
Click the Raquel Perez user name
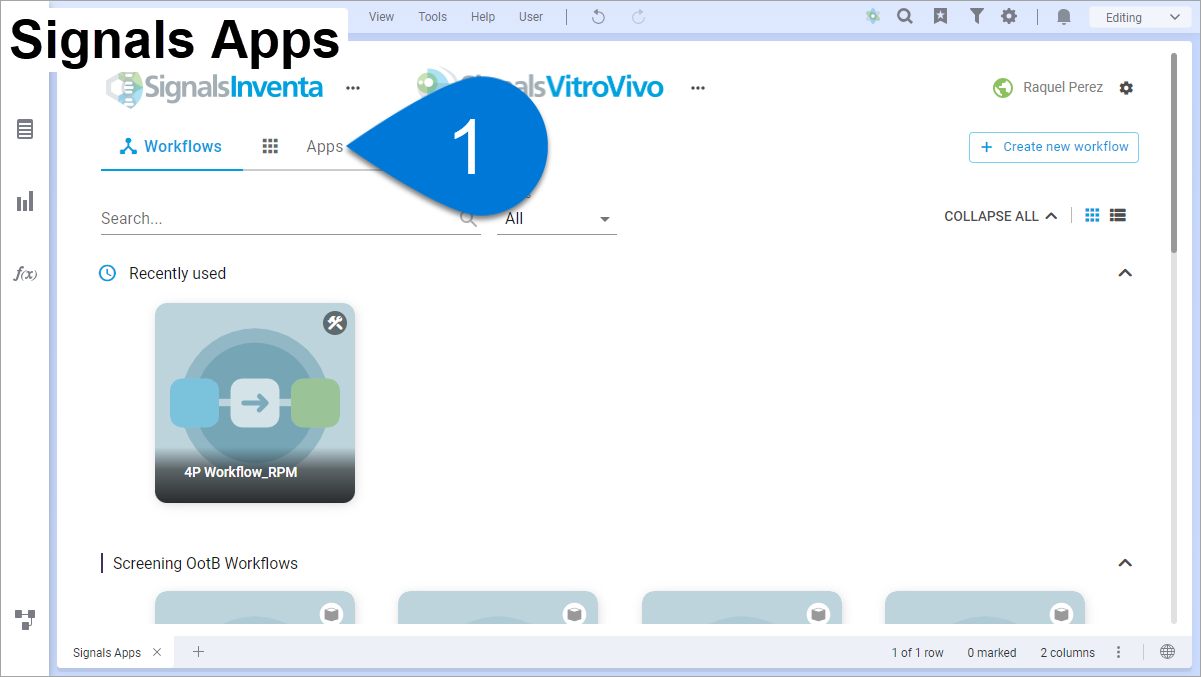(x=1063, y=88)
